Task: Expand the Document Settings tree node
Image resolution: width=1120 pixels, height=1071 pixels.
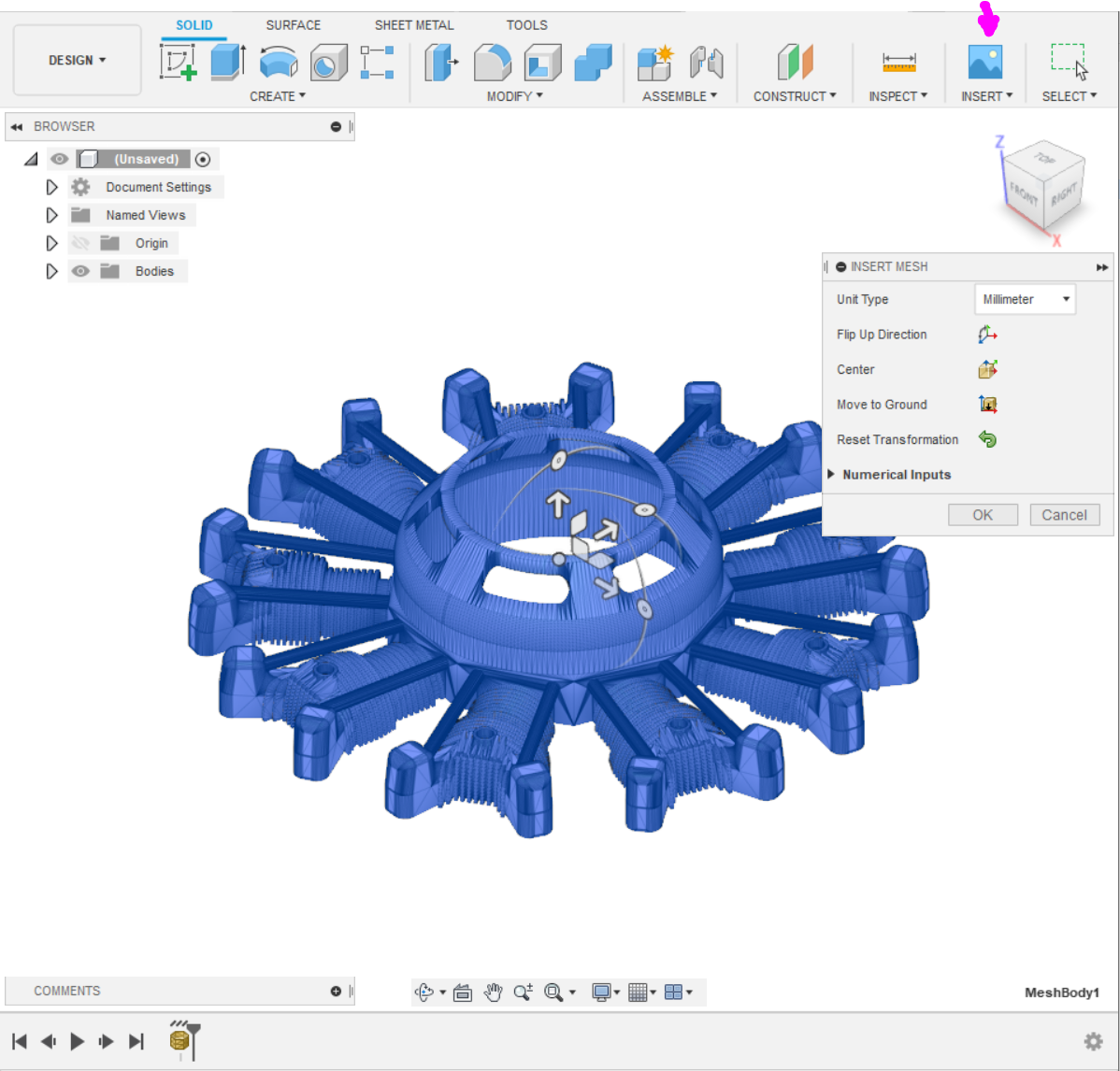Action: click(x=52, y=187)
